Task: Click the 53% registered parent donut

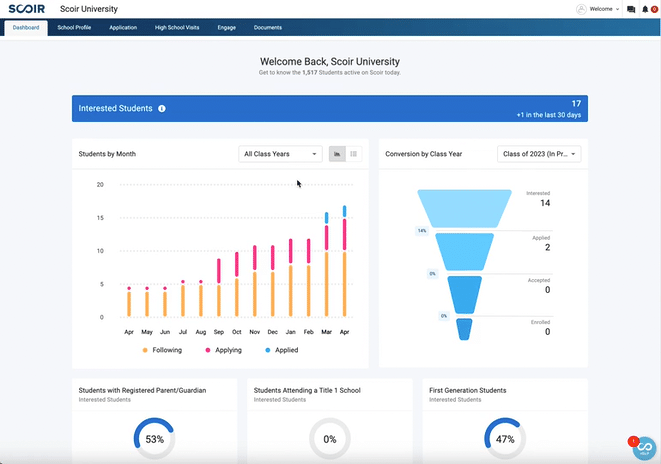Action: point(155,439)
